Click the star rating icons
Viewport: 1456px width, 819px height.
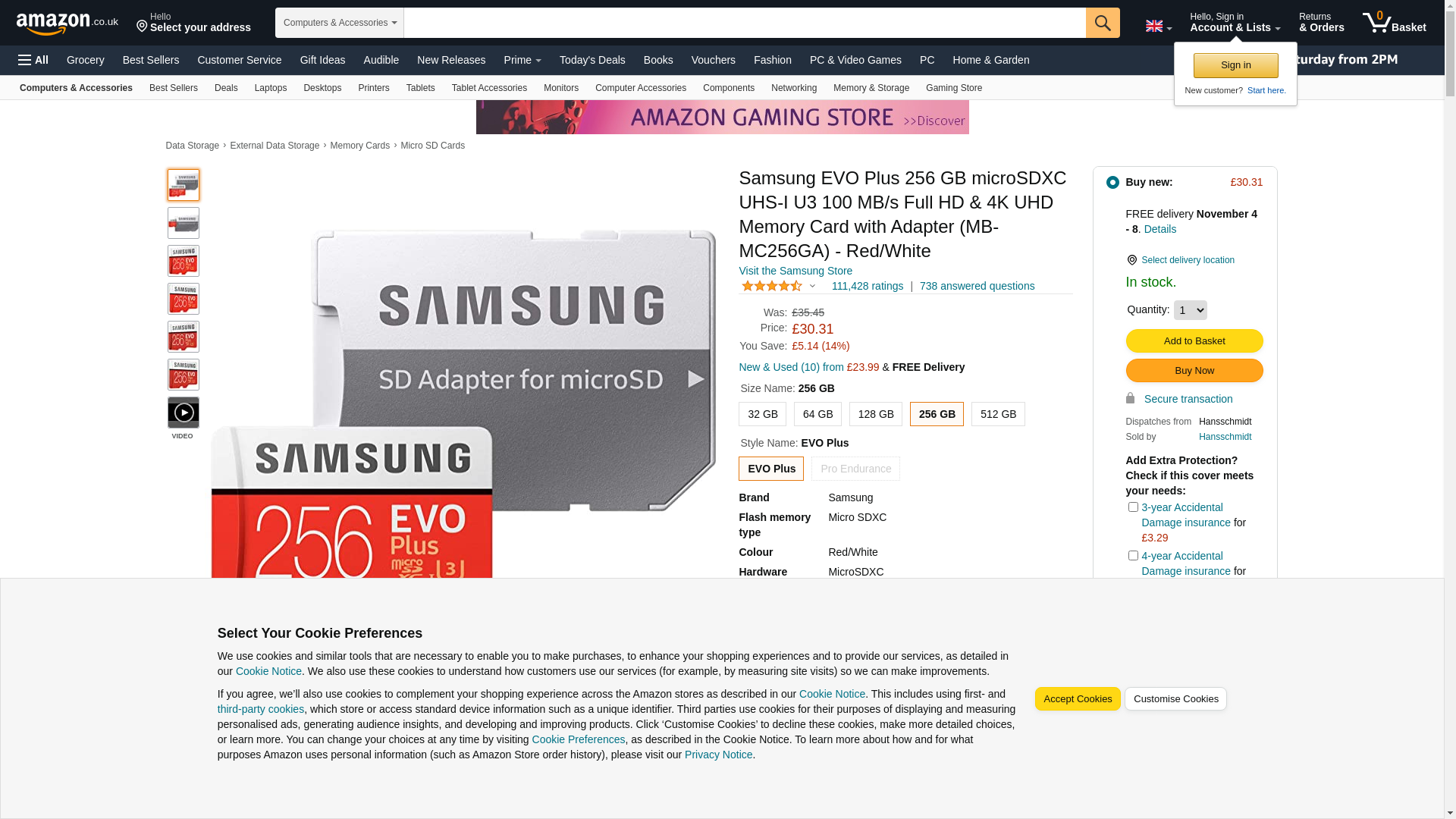[x=772, y=286]
